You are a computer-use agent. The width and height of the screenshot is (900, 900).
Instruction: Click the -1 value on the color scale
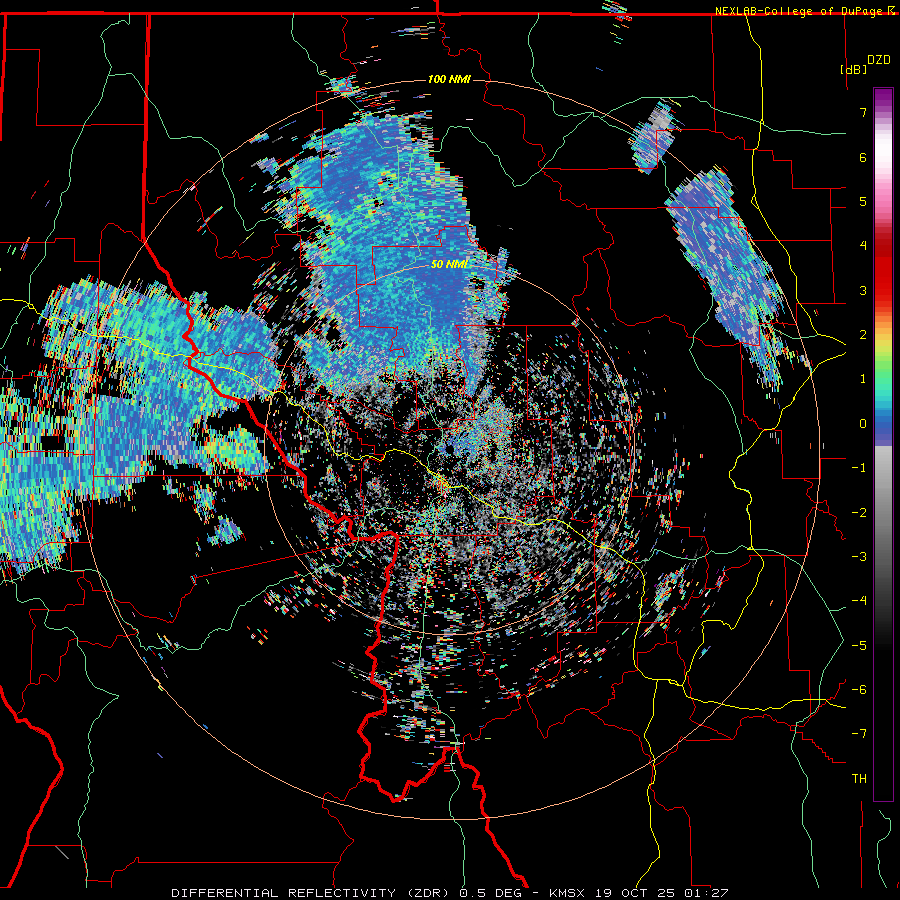[859, 468]
